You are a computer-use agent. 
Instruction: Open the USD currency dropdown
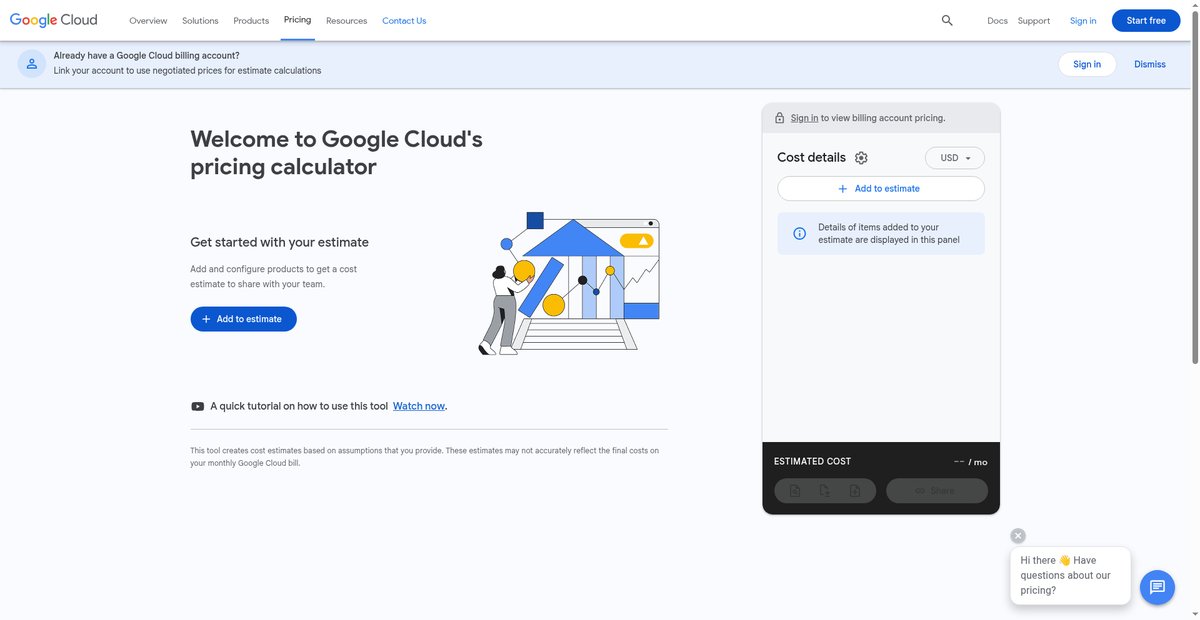(955, 158)
